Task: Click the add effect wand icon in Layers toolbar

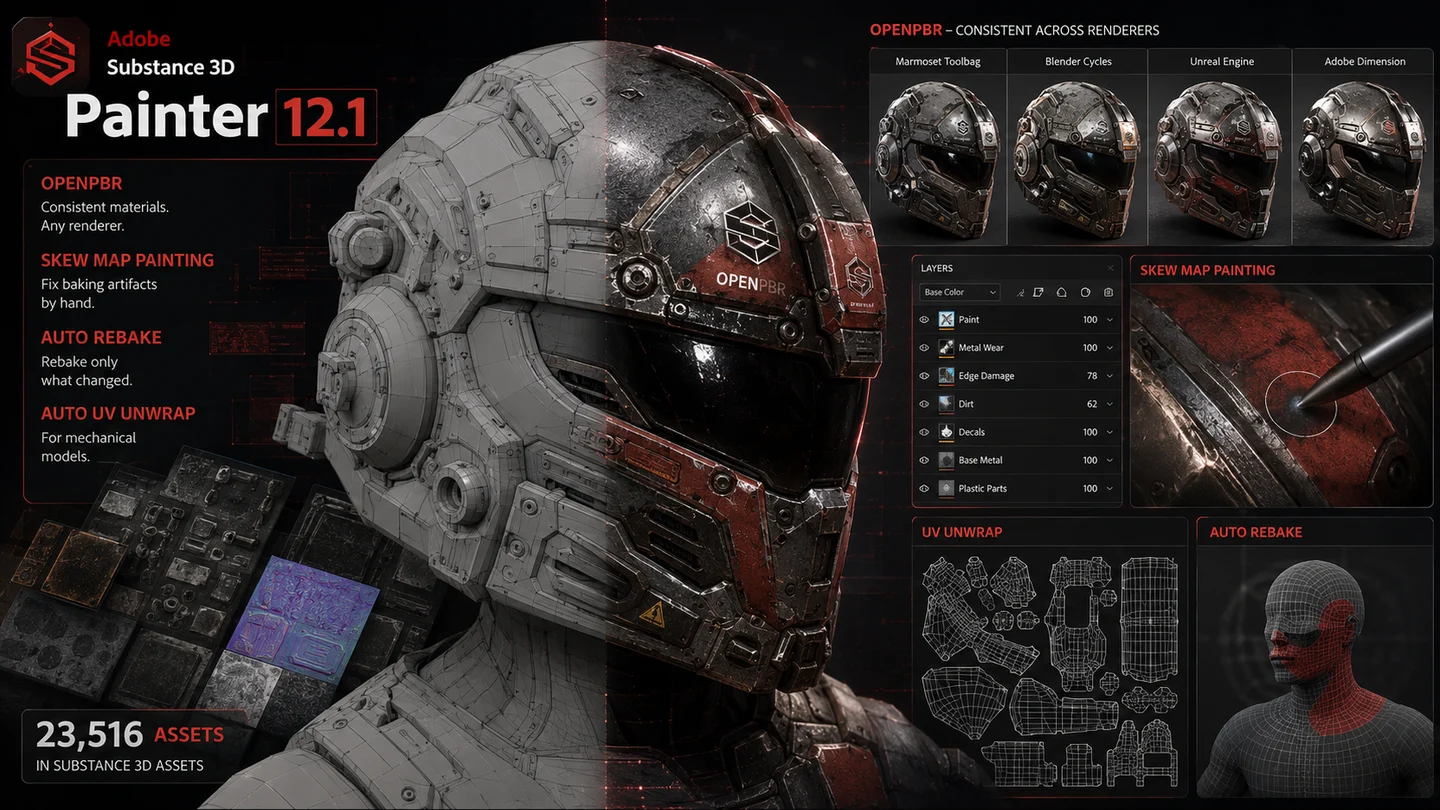Action: pos(1020,292)
